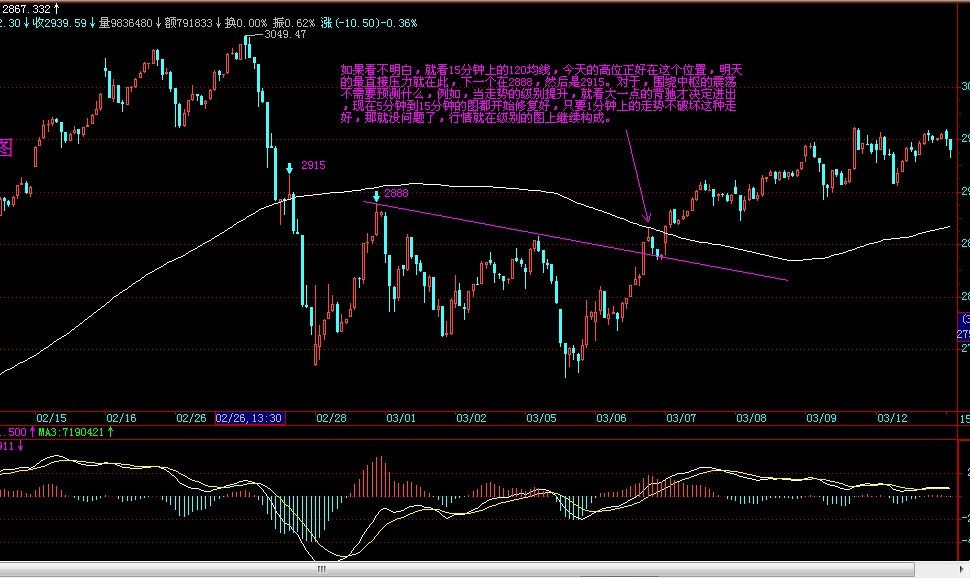Viewport: 970px width, 578px height.
Task: Click the 03/01 date label
Action: [401, 416]
